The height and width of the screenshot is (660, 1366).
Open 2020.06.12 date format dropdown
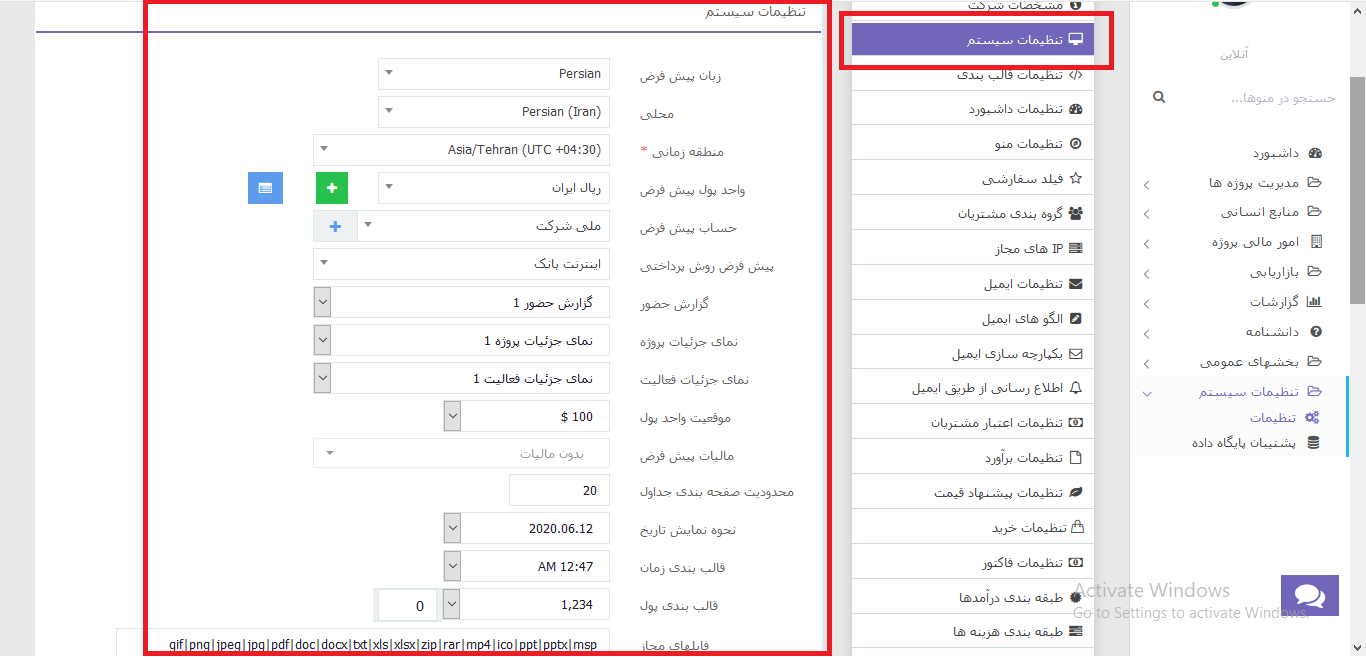pos(526,528)
